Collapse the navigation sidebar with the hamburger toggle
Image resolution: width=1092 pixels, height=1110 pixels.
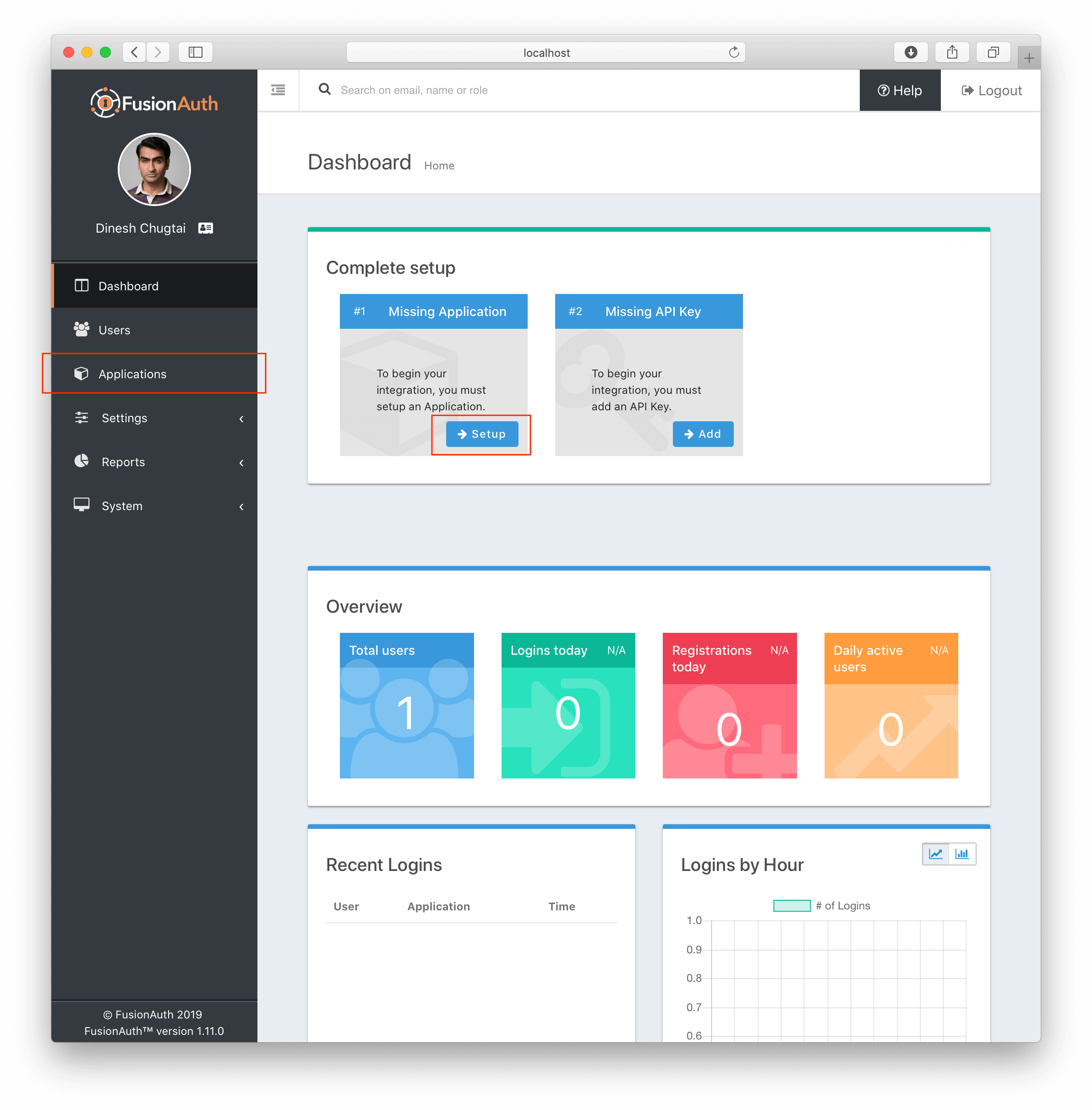pyautogui.click(x=278, y=90)
